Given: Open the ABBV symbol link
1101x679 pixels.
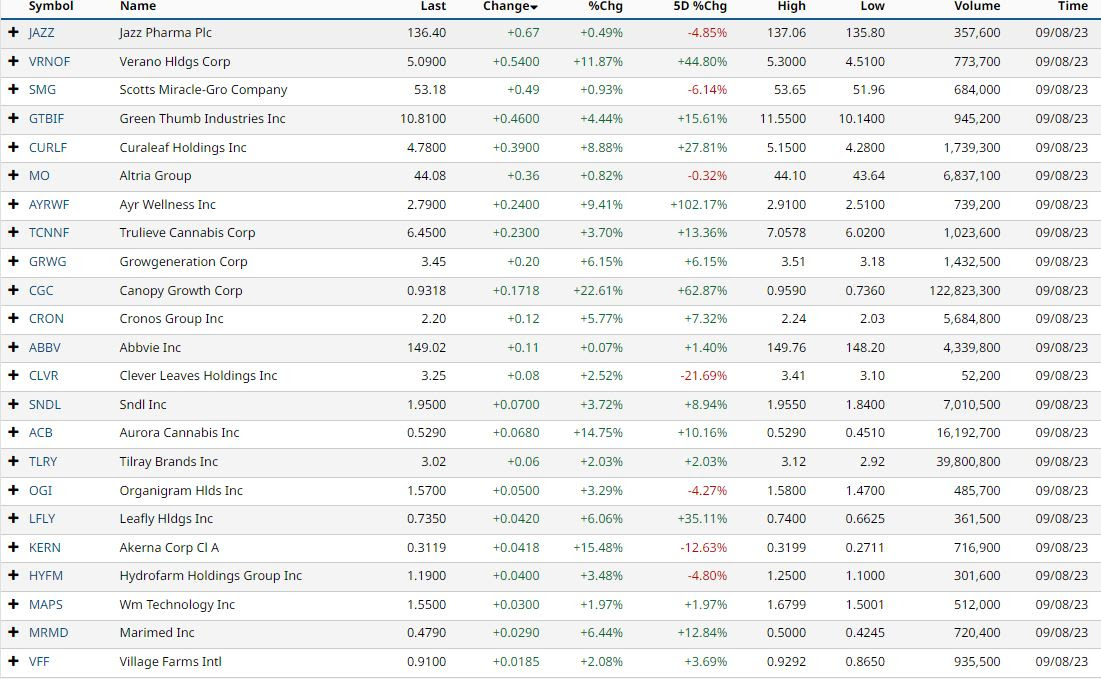Looking at the screenshot, I should coord(45,347).
